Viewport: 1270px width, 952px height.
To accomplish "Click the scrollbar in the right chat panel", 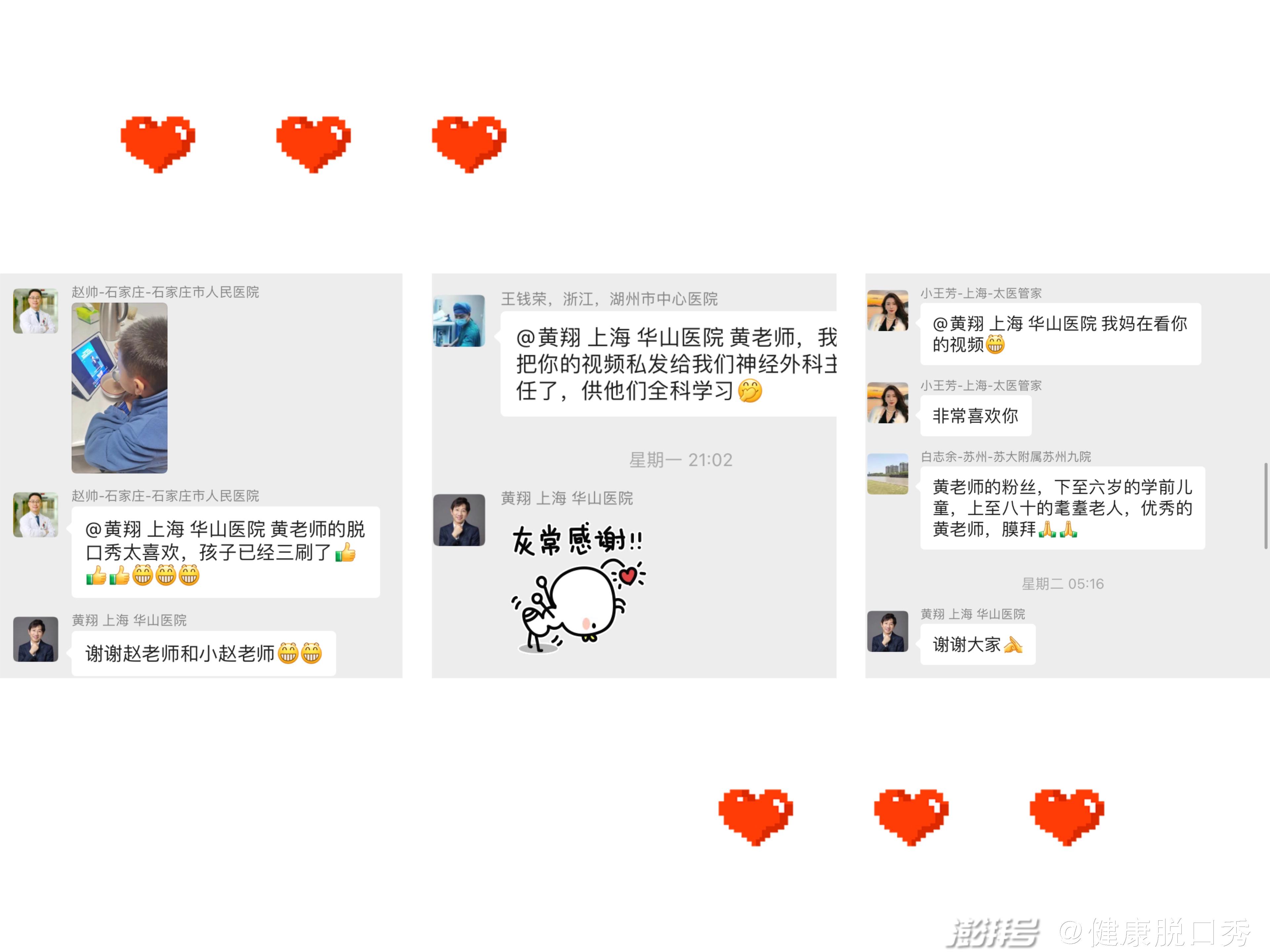I will coord(1265,505).
